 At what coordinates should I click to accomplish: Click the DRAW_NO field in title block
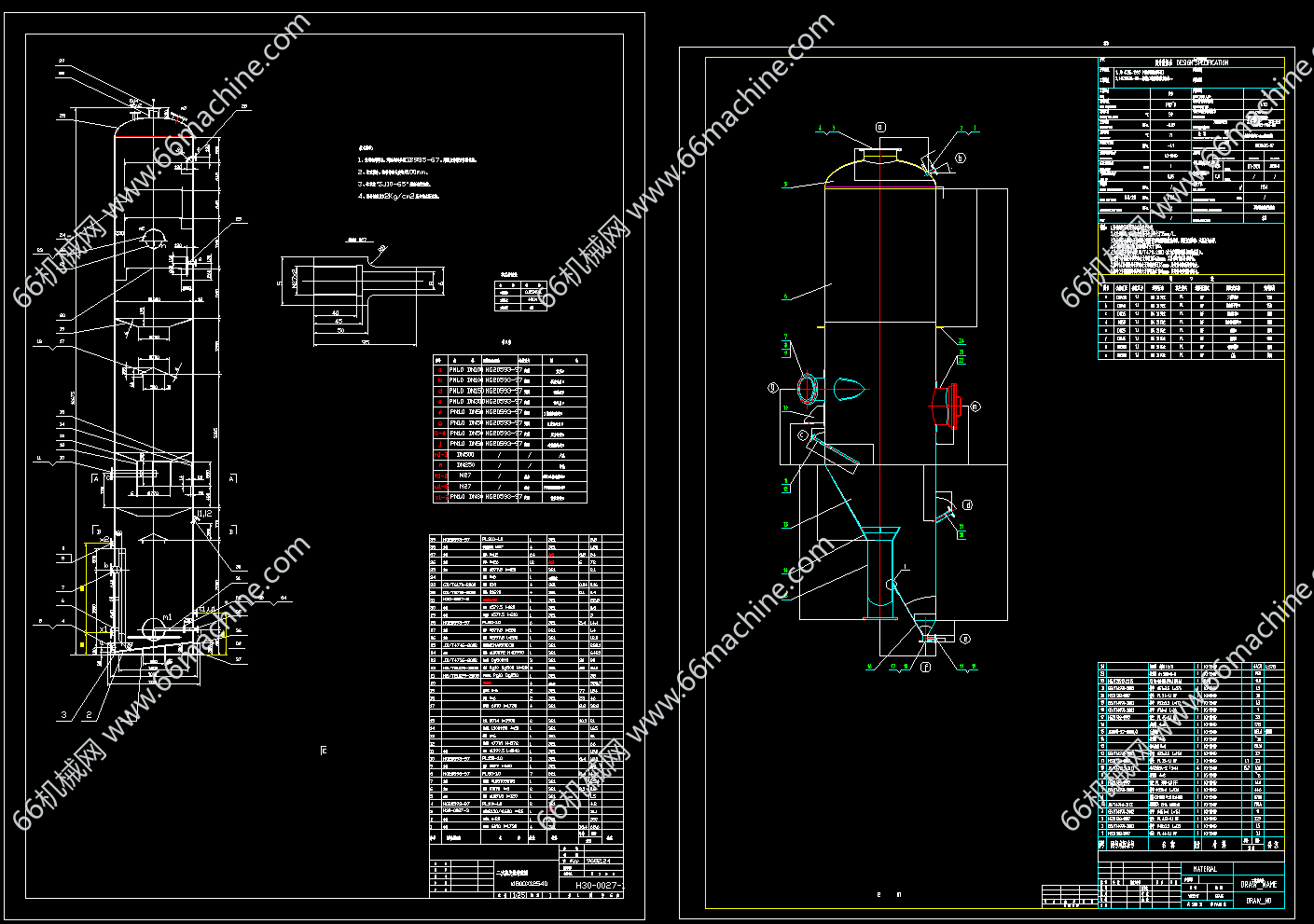point(1258,901)
